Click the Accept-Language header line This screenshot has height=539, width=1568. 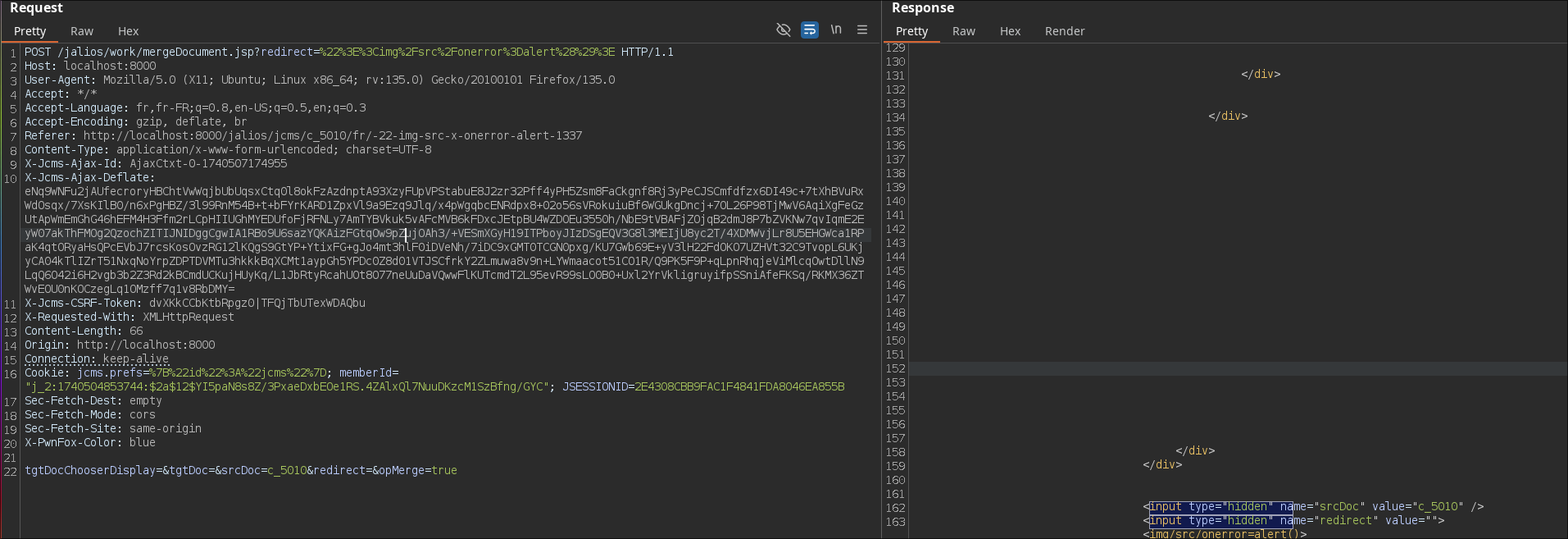[195, 107]
